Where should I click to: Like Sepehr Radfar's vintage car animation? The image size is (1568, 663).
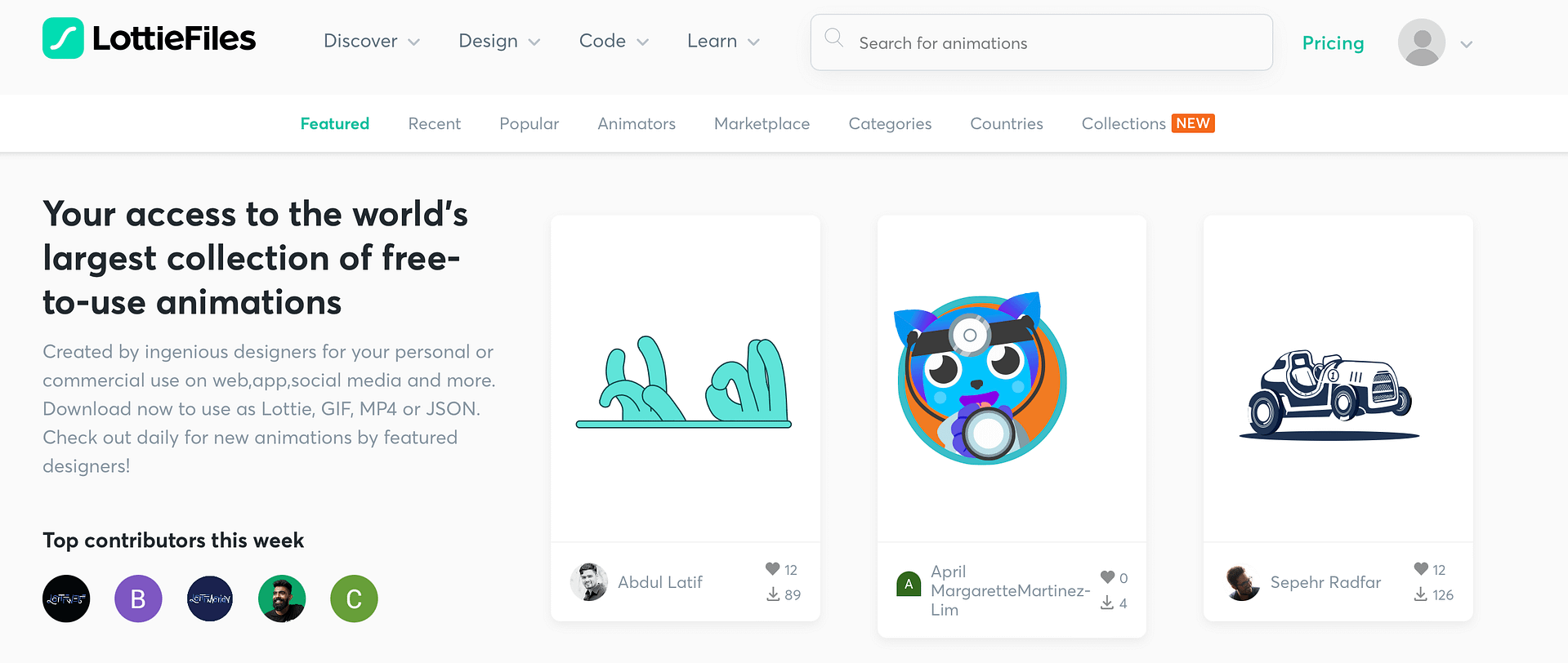[x=1419, y=569]
